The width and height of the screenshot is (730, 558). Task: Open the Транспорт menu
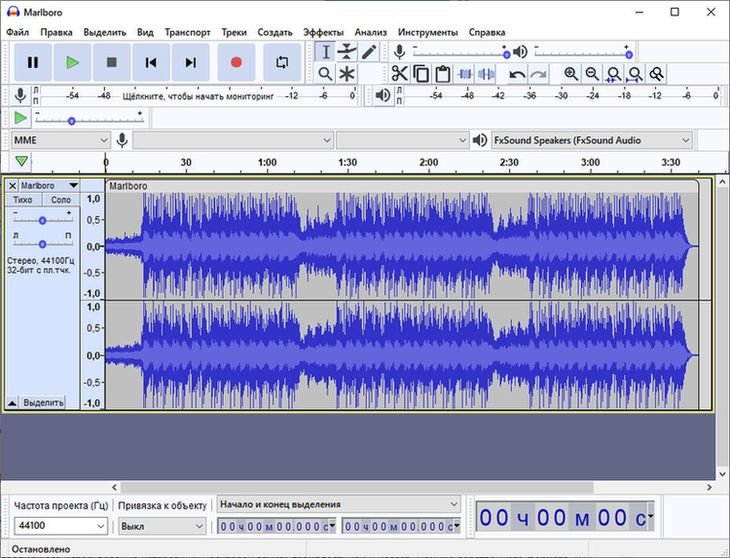pyautogui.click(x=187, y=32)
